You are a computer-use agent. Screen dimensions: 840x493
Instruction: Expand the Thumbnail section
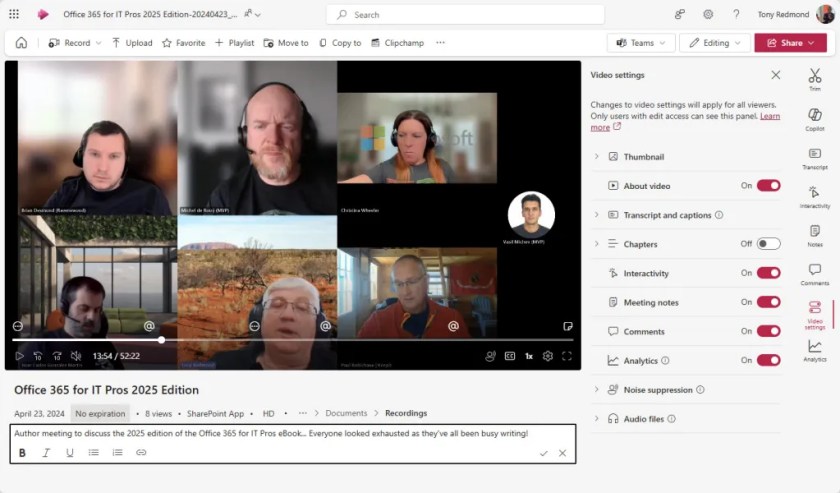pyautogui.click(x=596, y=156)
